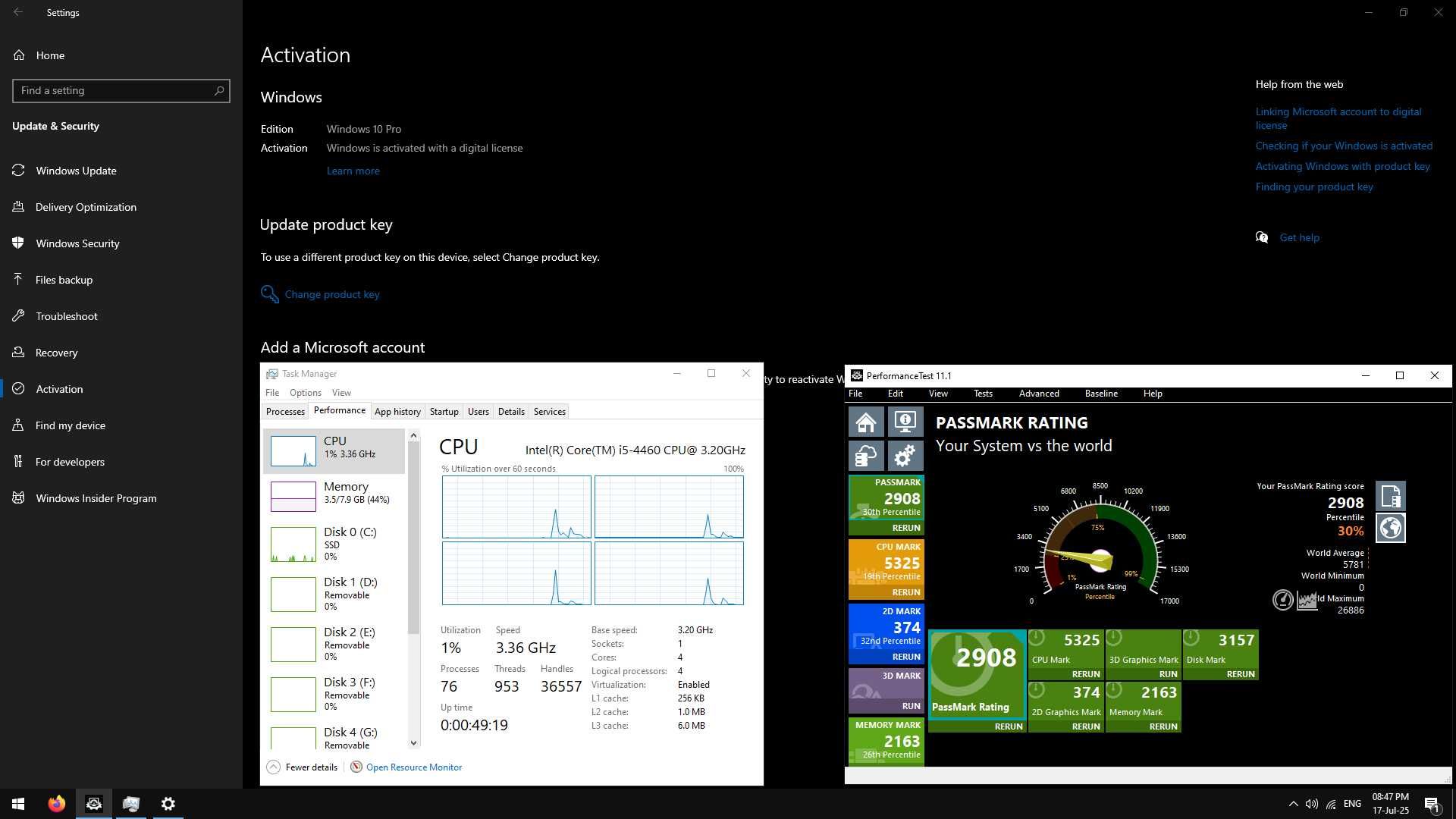The height and width of the screenshot is (819, 1456).
Task: Open the Settings gear on the taskbar
Action: [x=168, y=804]
